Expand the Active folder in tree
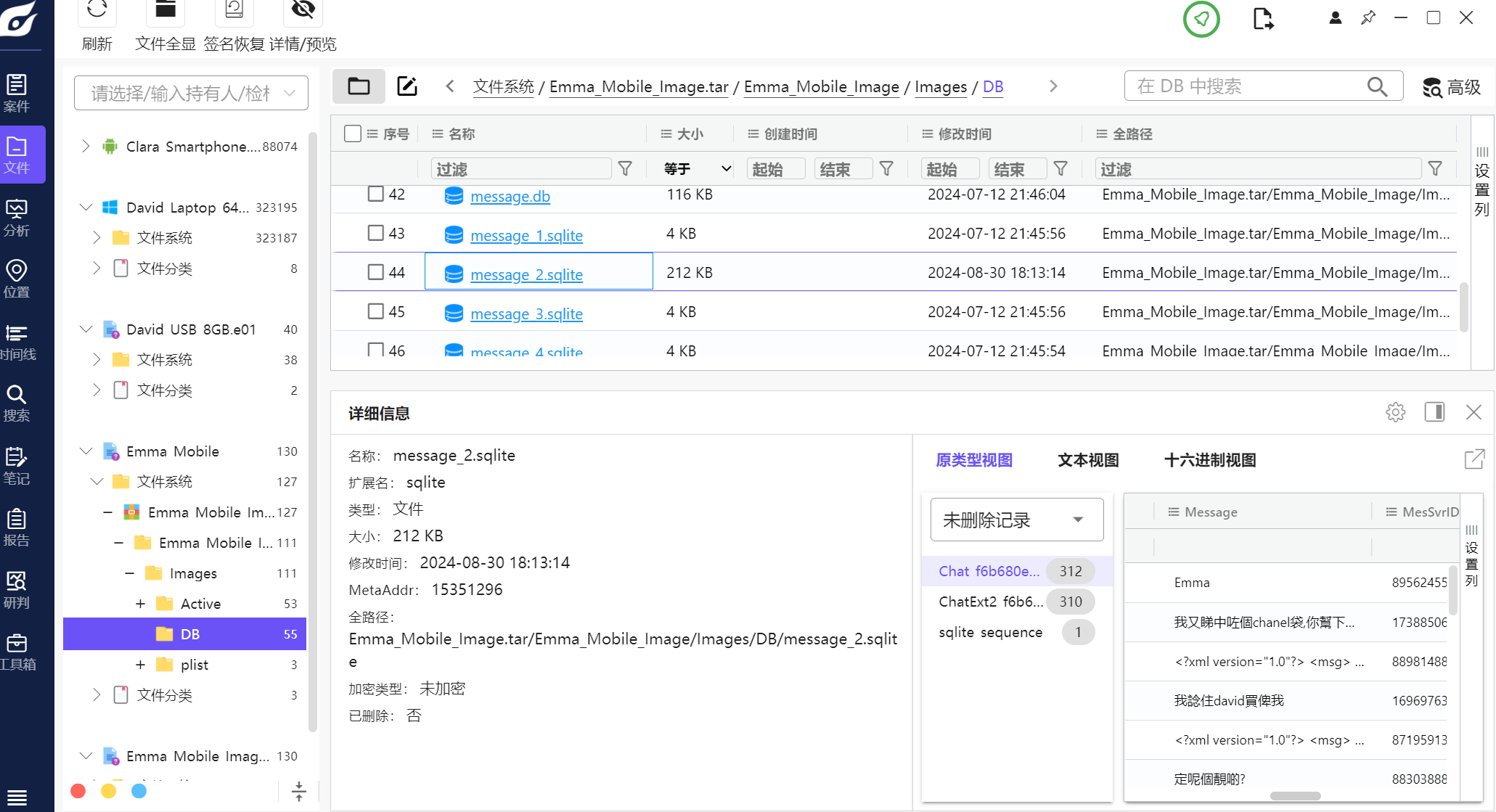 140,603
